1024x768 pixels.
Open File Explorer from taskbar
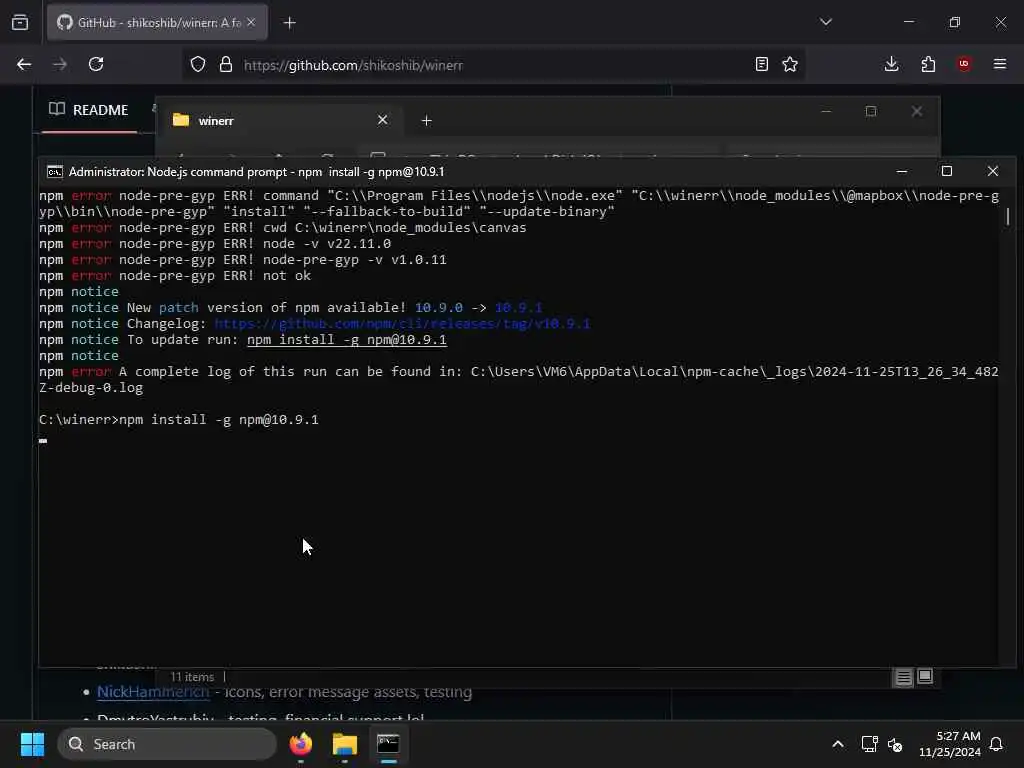(x=345, y=744)
